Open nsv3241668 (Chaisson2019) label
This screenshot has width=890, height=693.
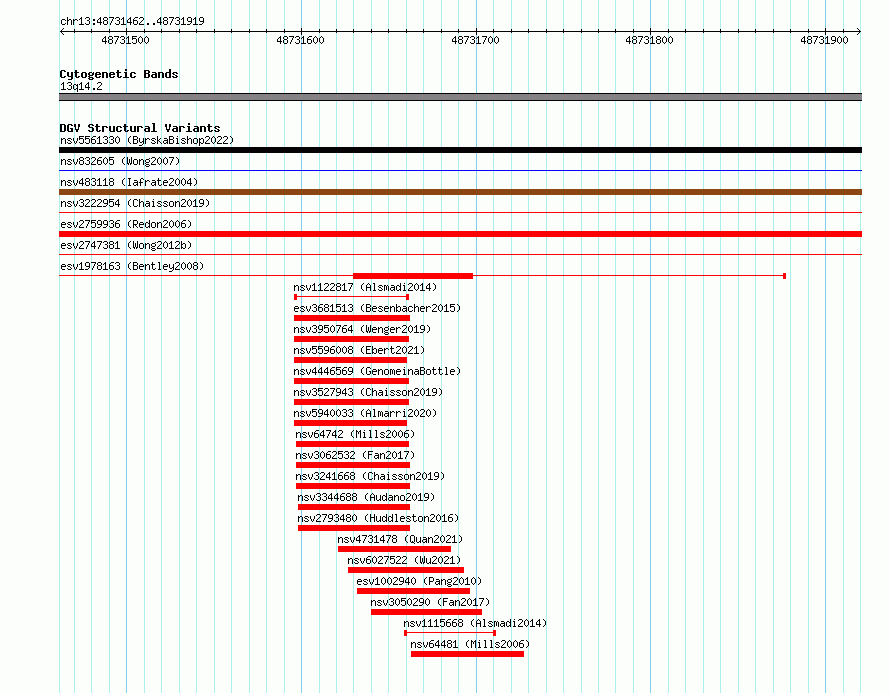click(370, 476)
